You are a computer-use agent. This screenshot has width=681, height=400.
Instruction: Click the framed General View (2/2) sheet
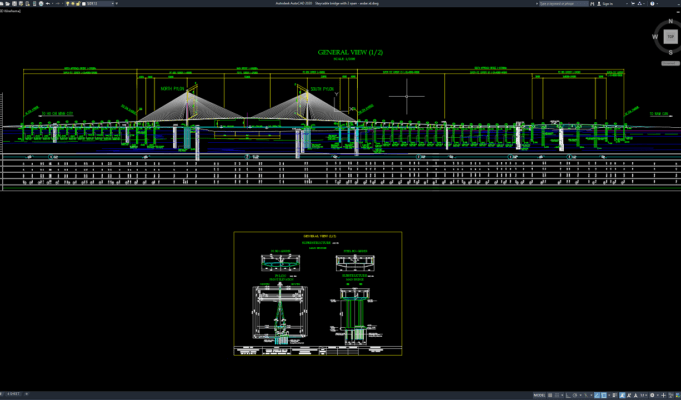[318, 294]
